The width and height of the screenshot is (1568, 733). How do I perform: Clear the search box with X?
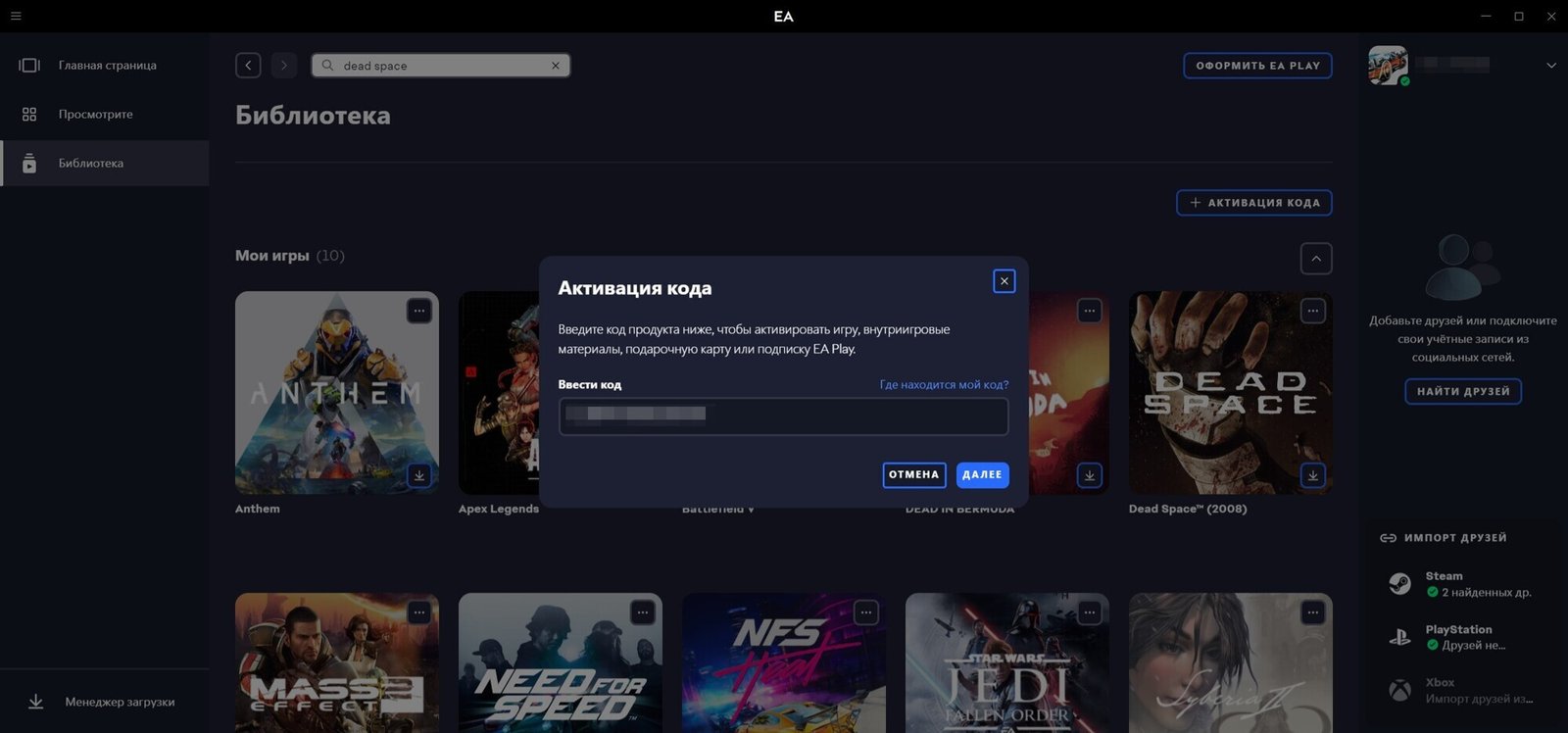click(x=556, y=66)
